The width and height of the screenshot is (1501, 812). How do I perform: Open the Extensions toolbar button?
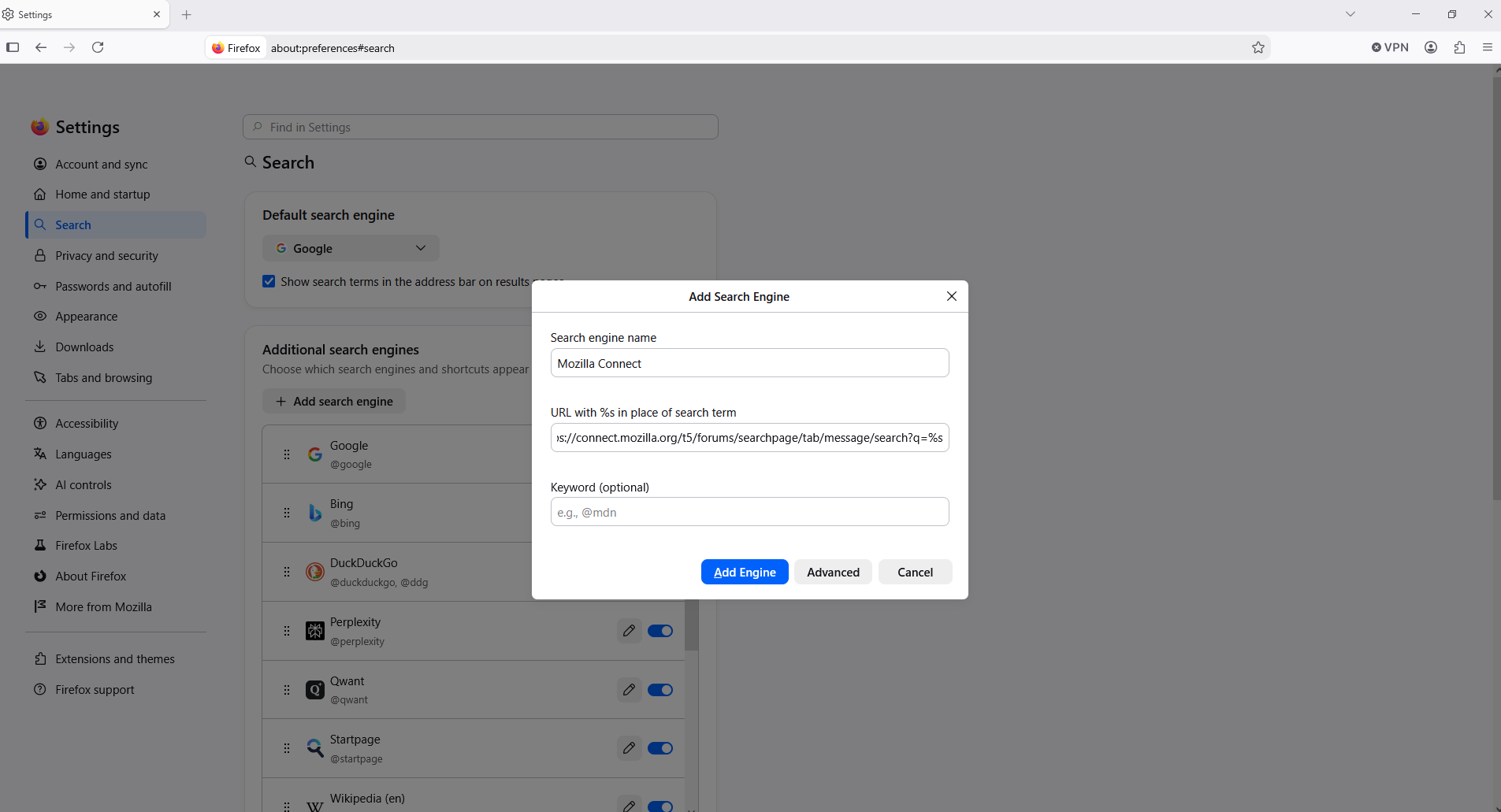point(1459,47)
